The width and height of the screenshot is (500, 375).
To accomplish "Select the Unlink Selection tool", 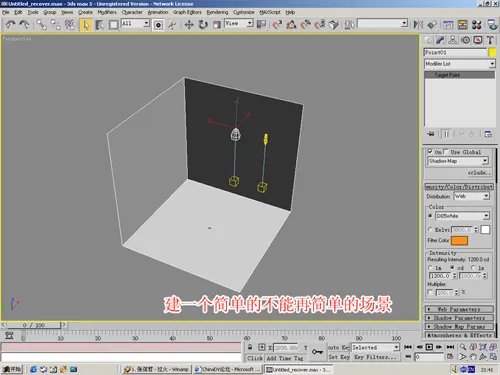I will click(x=55, y=24).
